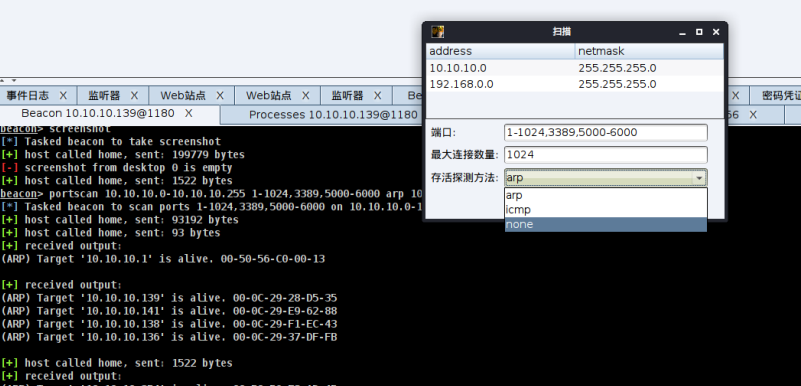Close the 扫描 scan dialog
Viewport: 801px width, 386px height.
(716, 32)
